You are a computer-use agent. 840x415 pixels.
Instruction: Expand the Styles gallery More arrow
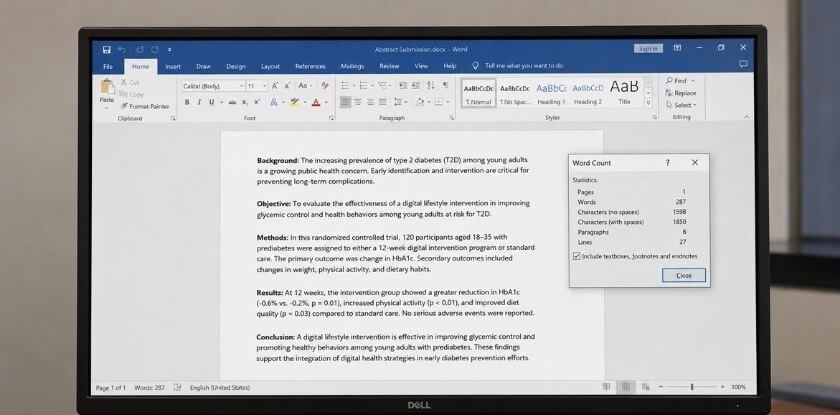[x=648, y=103]
